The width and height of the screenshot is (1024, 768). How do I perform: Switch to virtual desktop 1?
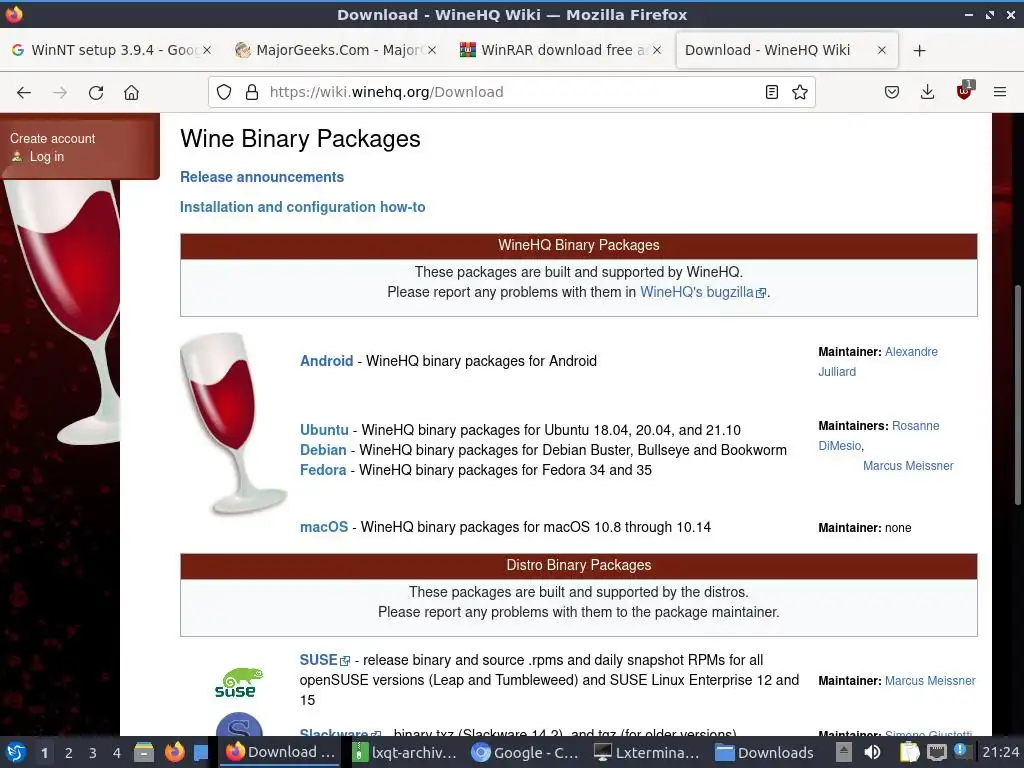coord(44,753)
